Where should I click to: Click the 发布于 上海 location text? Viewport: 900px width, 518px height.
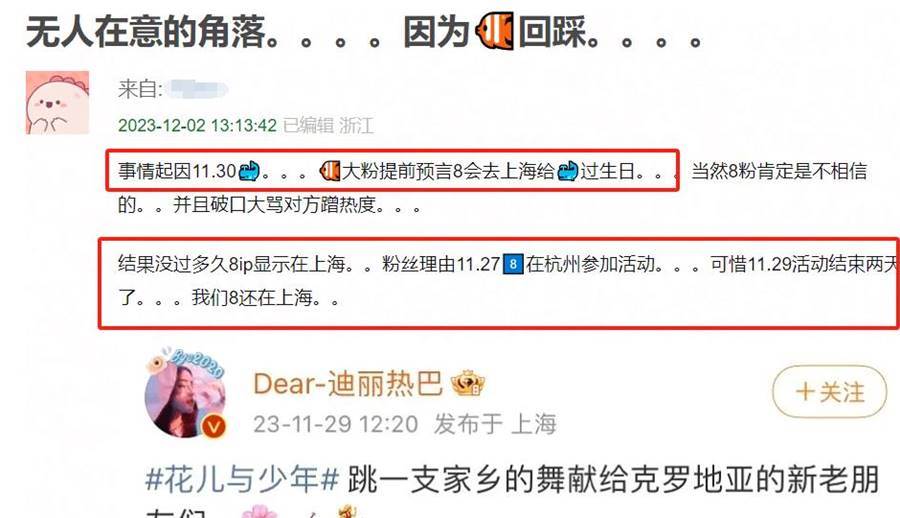click(495, 424)
